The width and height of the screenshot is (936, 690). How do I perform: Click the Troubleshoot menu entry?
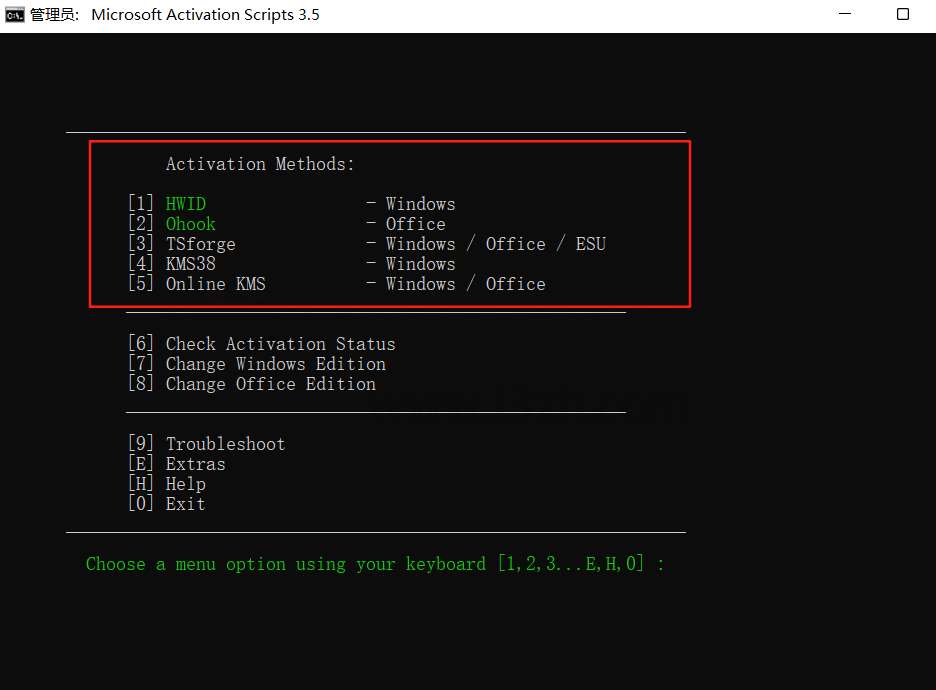click(225, 444)
